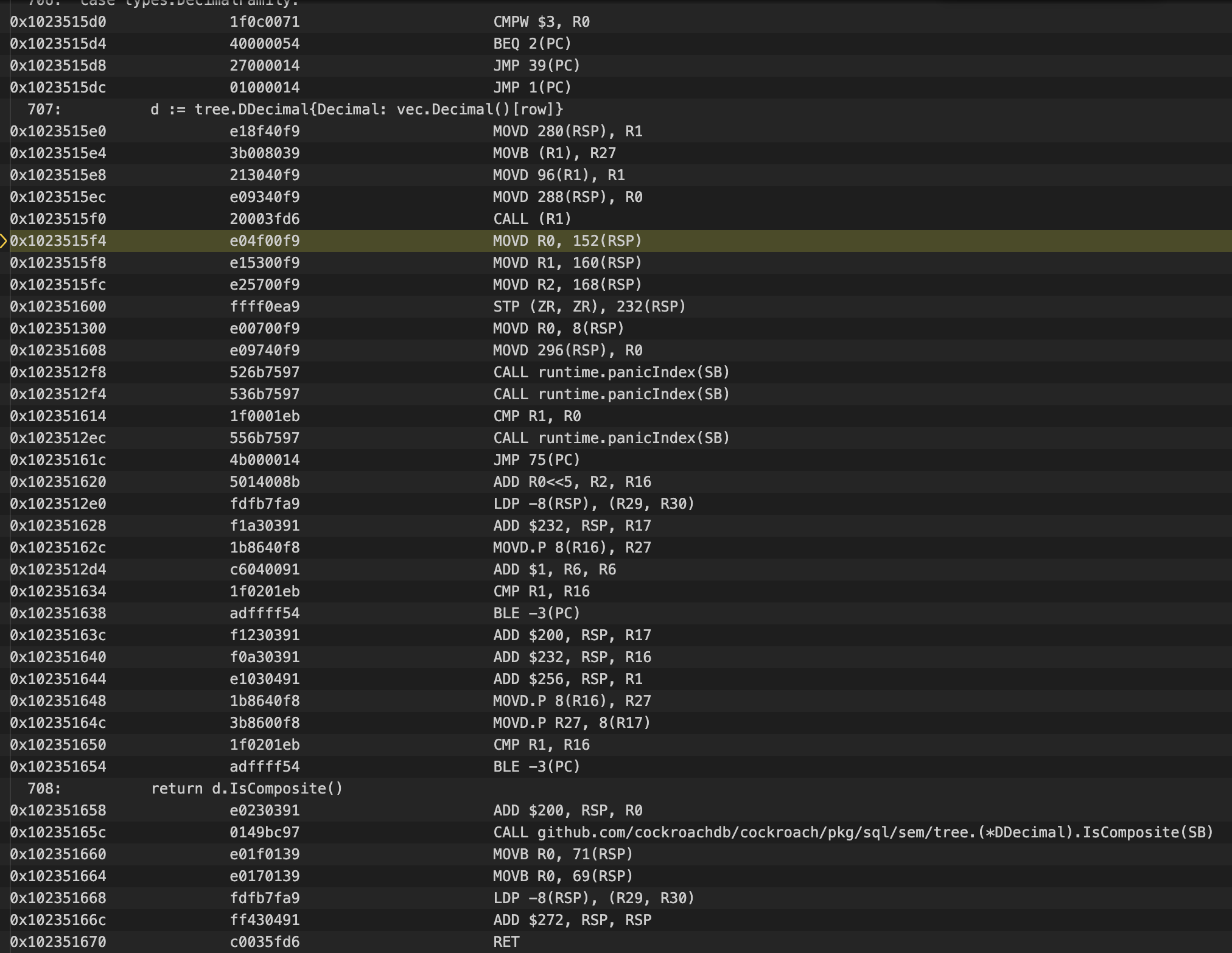
Task: Click highlighted MOVD R0, 152(RSP) instruction
Action: pos(567,241)
